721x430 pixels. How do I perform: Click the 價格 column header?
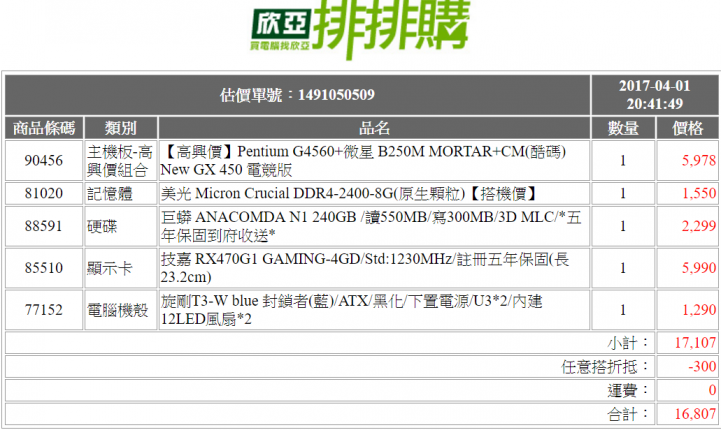[687, 128]
